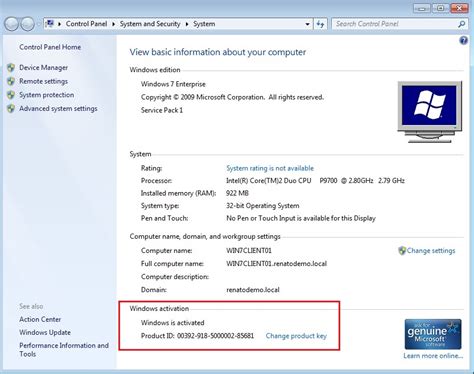Click the Back navigation arrow button
Image resolution: width=474 pixels, height=374 pixels.
click(11, 24)
